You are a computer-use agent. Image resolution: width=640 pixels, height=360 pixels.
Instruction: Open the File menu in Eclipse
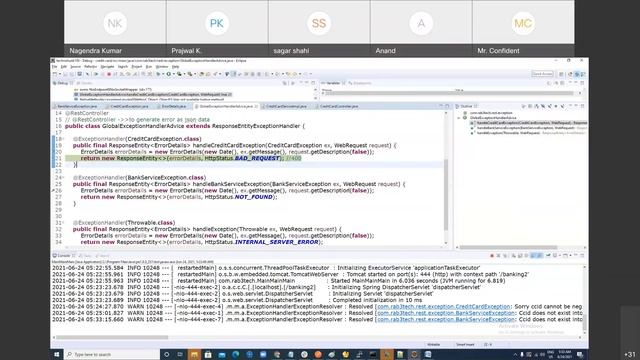click(54, 67)
